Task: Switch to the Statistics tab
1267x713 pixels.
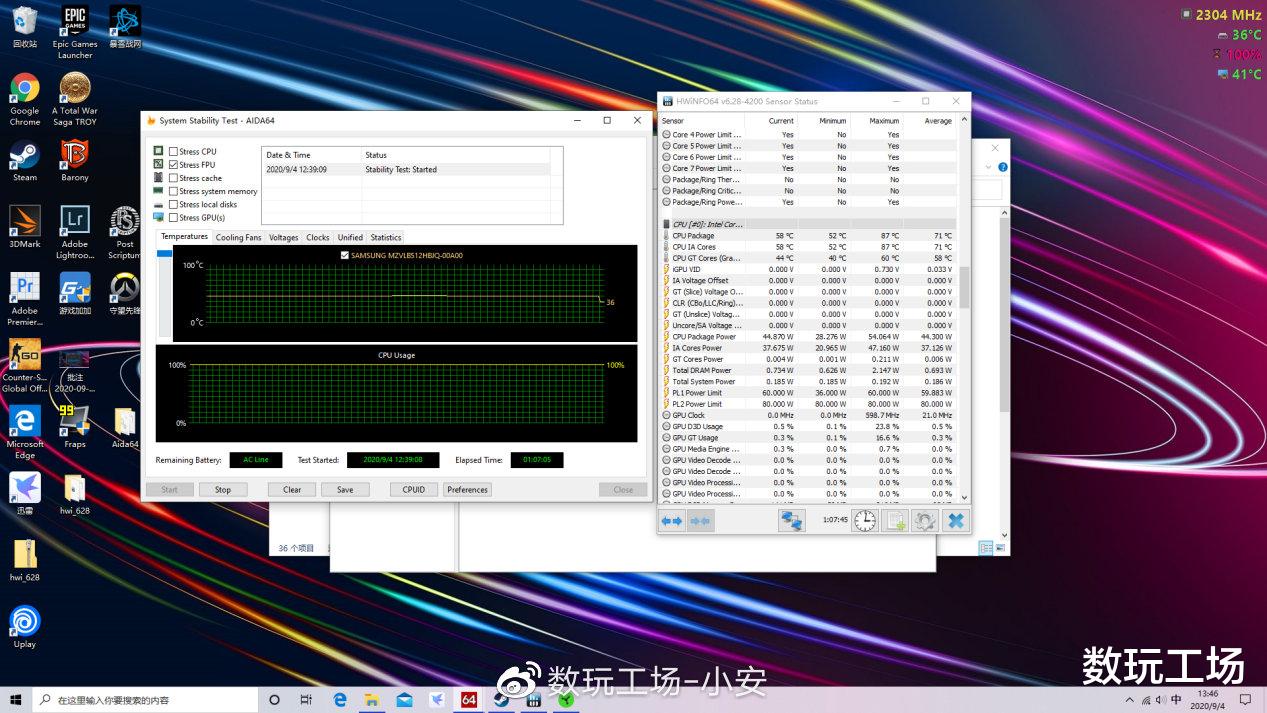Action: tap(385, 238)
